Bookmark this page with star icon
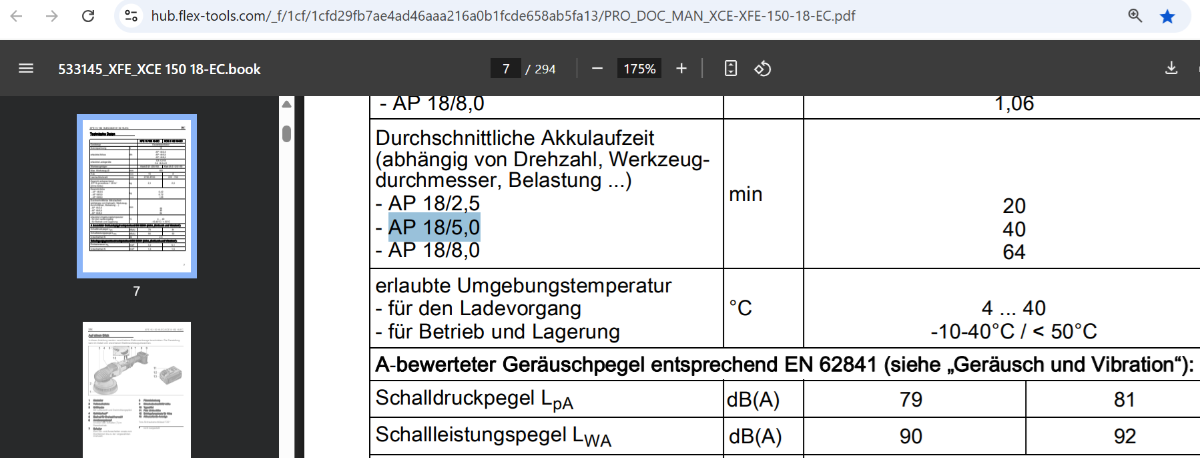Viewport: 1200px width, 458px height. click(1166, 16)
